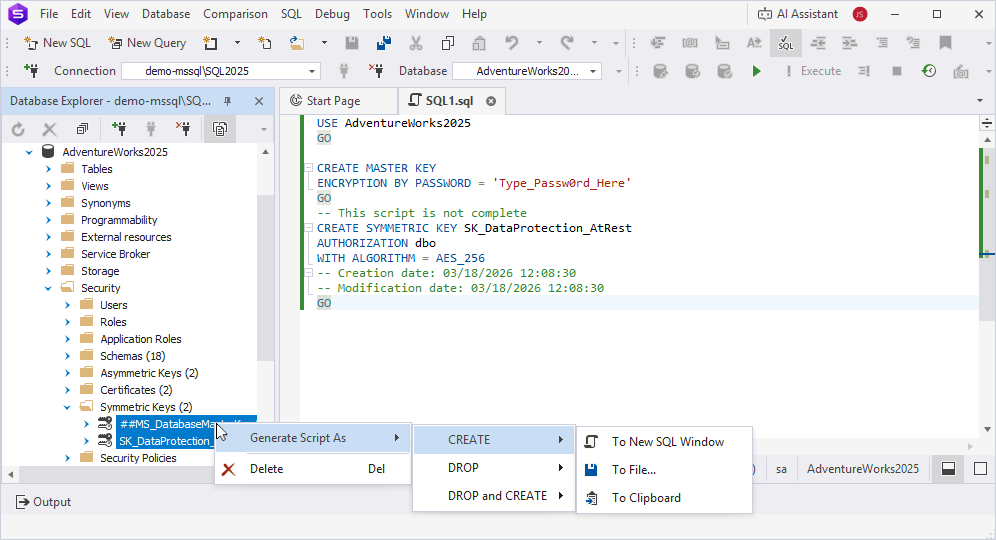Screen dimensions: 996x540
Task: Click the Stop execution square icon
Action: click(x=897, y=71)
